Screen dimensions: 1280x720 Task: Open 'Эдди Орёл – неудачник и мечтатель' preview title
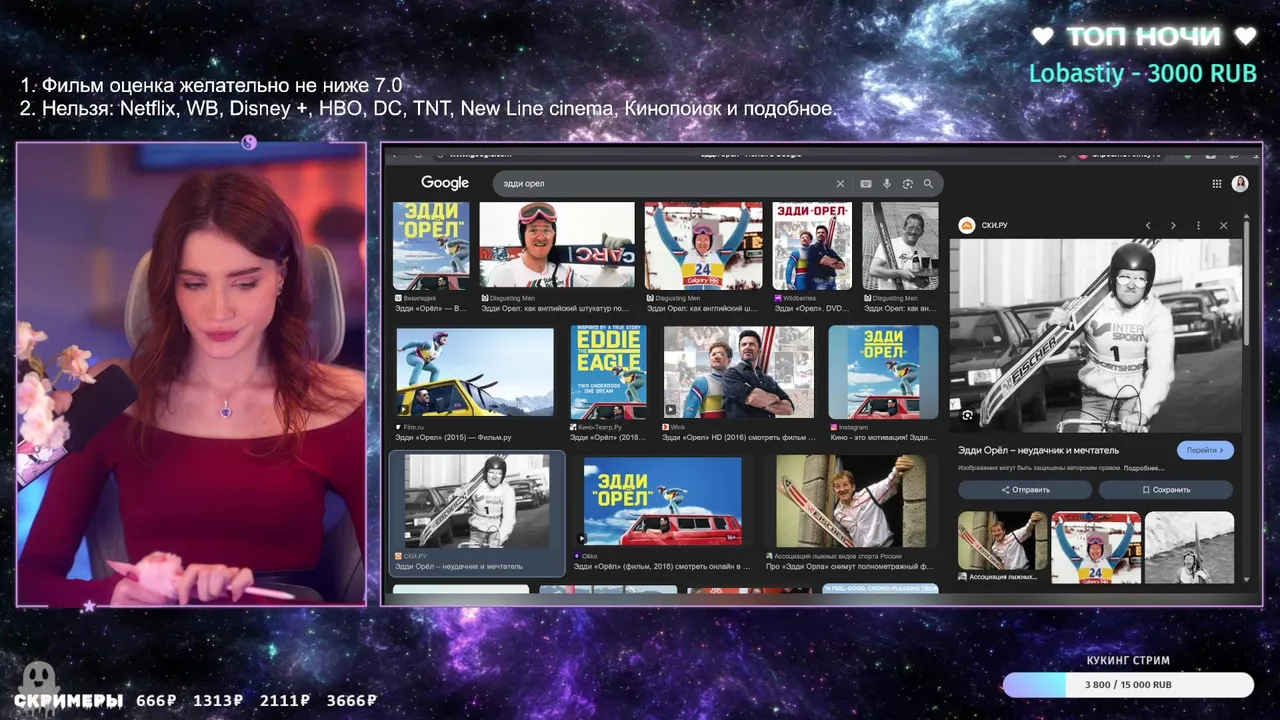coord(1038,450)
